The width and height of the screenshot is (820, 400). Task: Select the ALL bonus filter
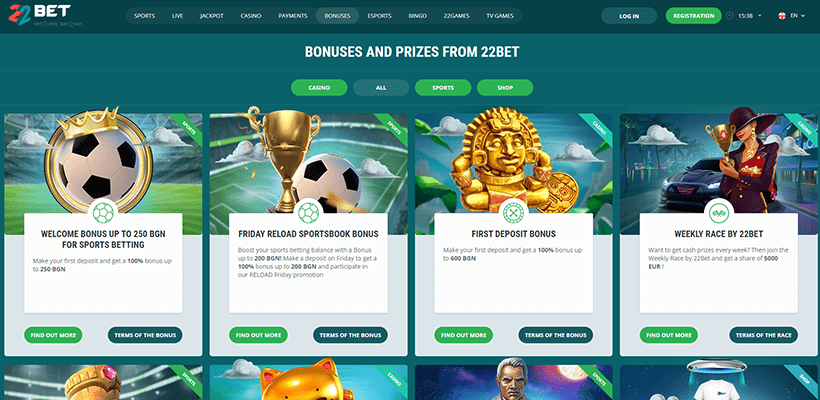(x=381, y=88)
